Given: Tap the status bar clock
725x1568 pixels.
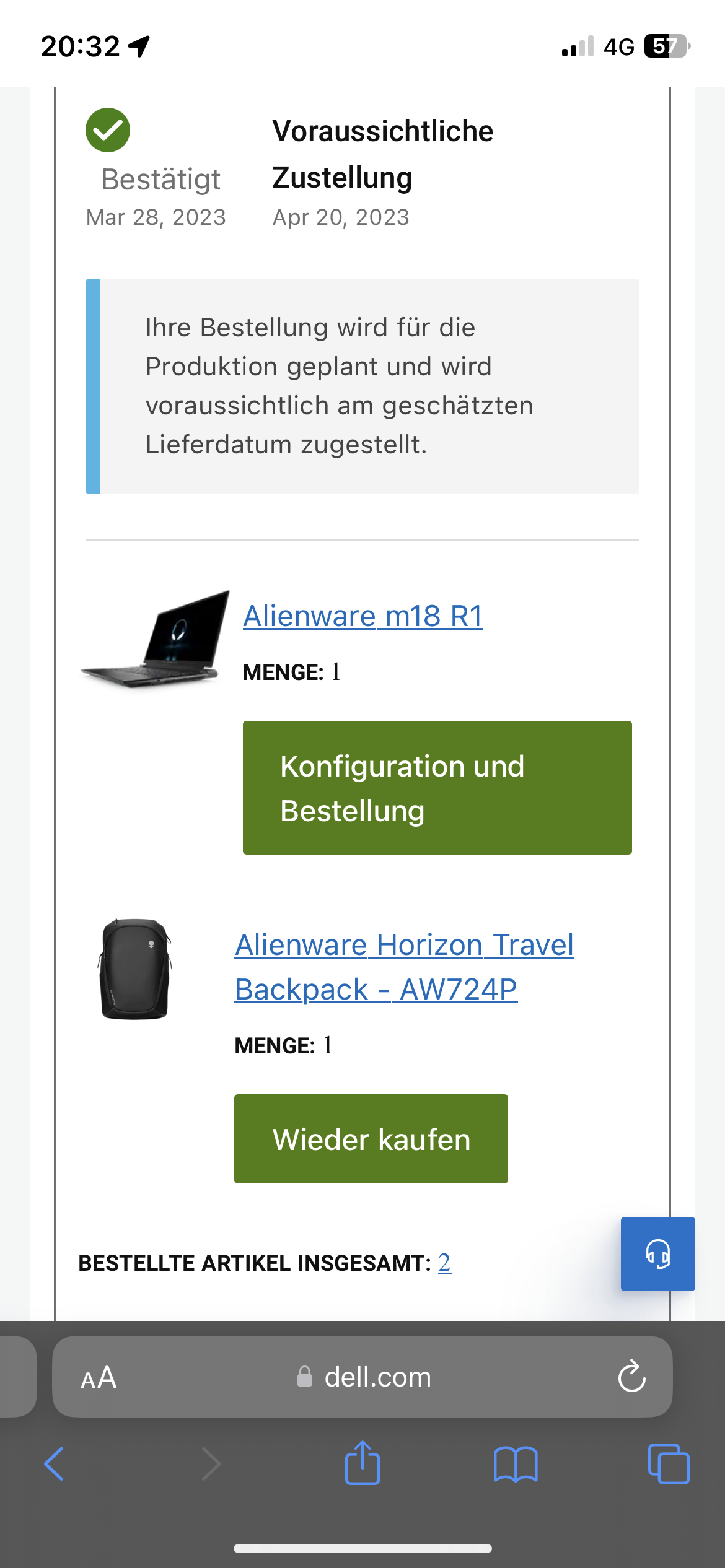Looking at the screenshot, I should [80, 46].
